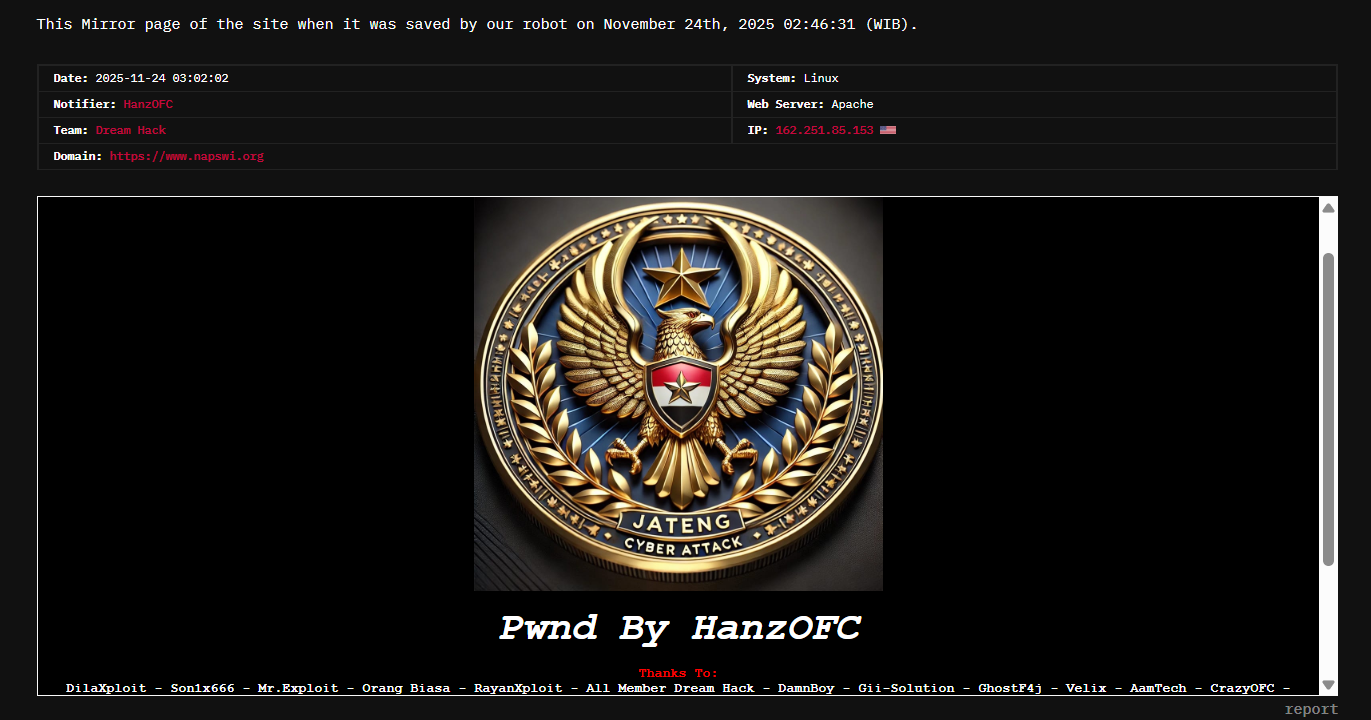Click the "Pwnd By HanzOFC" heading
This screenshot has width=1371, height=720.
coord(679,628)
